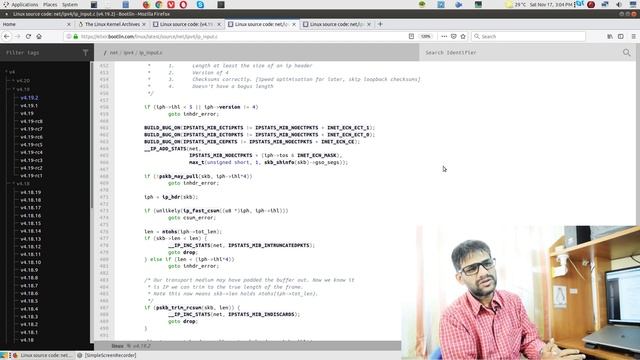Toggle reader view in the address bar
The width and height of the screenshot is (640, 360).
pyautogui.click(x=411, y=36)
